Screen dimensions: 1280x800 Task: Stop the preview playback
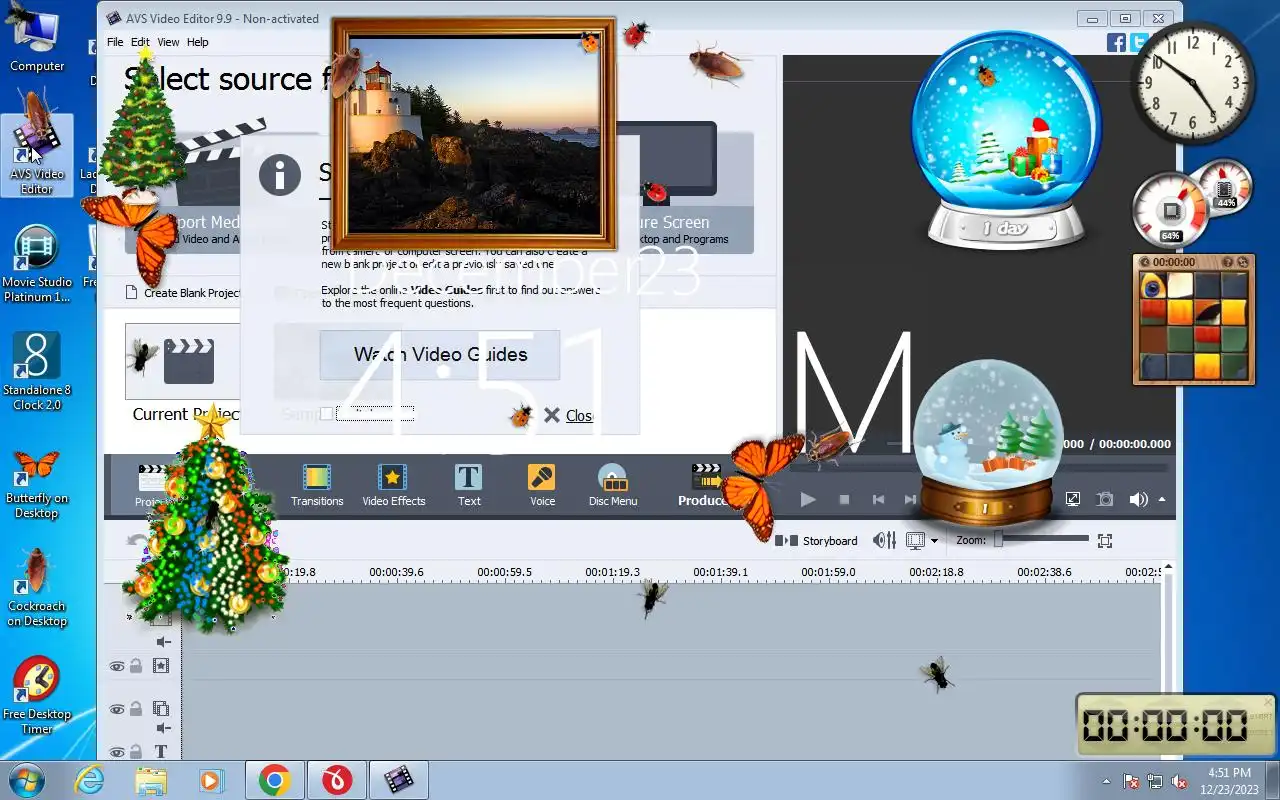coord(844,499)
